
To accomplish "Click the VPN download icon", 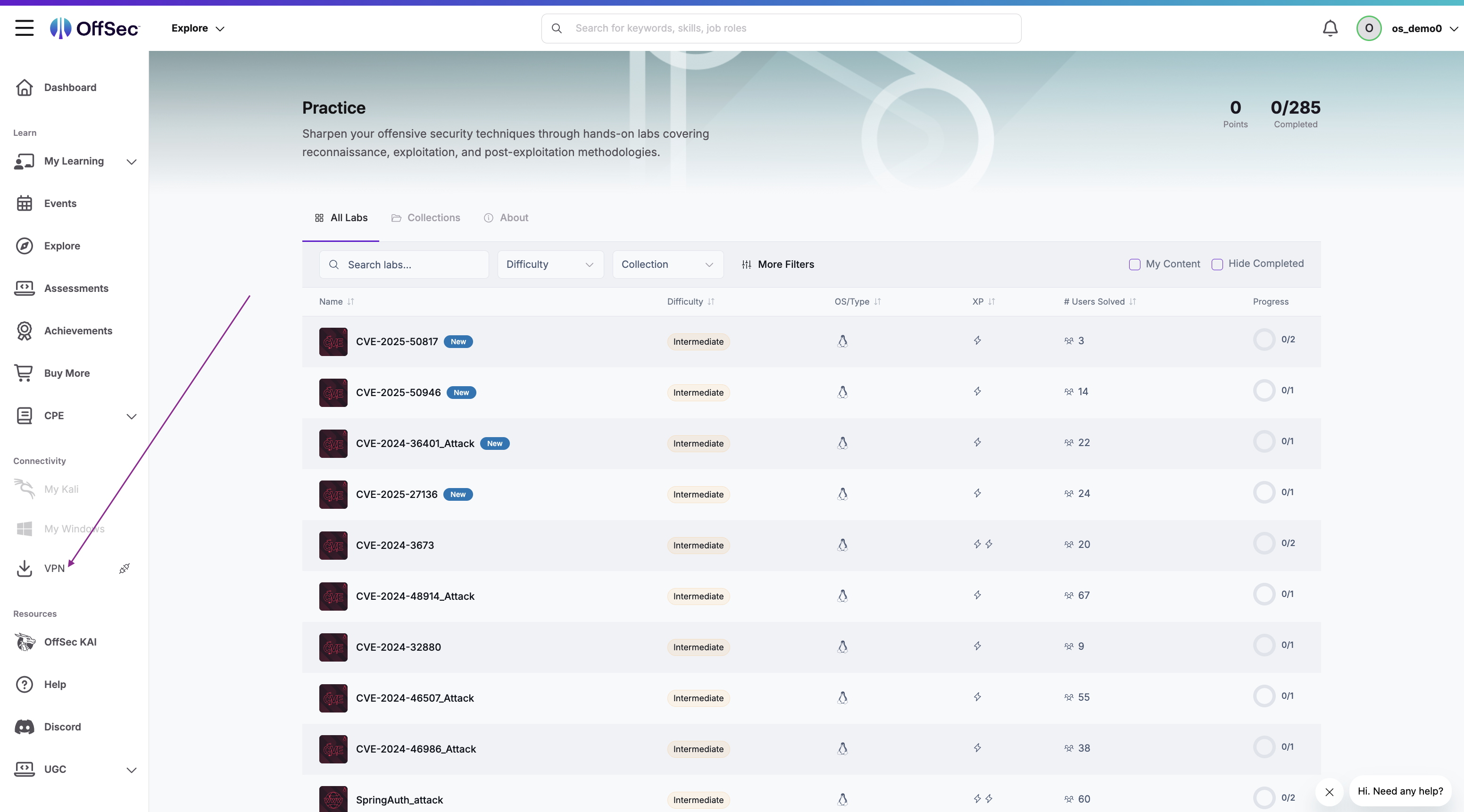I will pos(25,568).
